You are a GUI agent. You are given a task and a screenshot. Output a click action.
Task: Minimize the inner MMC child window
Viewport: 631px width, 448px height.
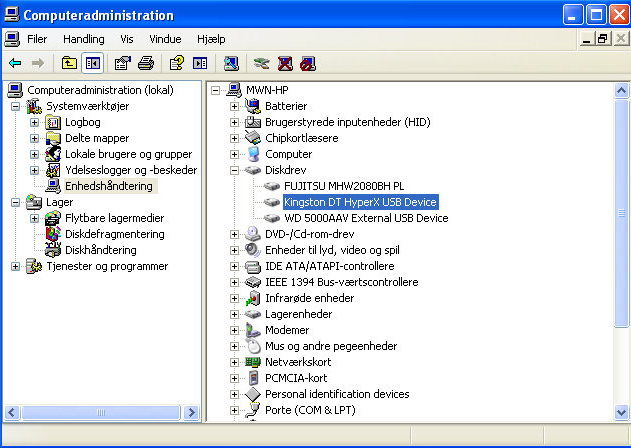(587, 39)
